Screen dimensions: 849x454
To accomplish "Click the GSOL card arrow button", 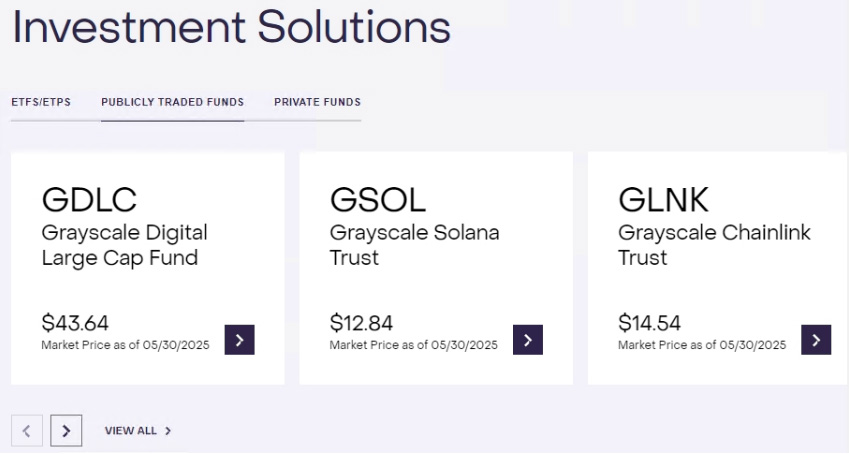I will click(528, 340).
